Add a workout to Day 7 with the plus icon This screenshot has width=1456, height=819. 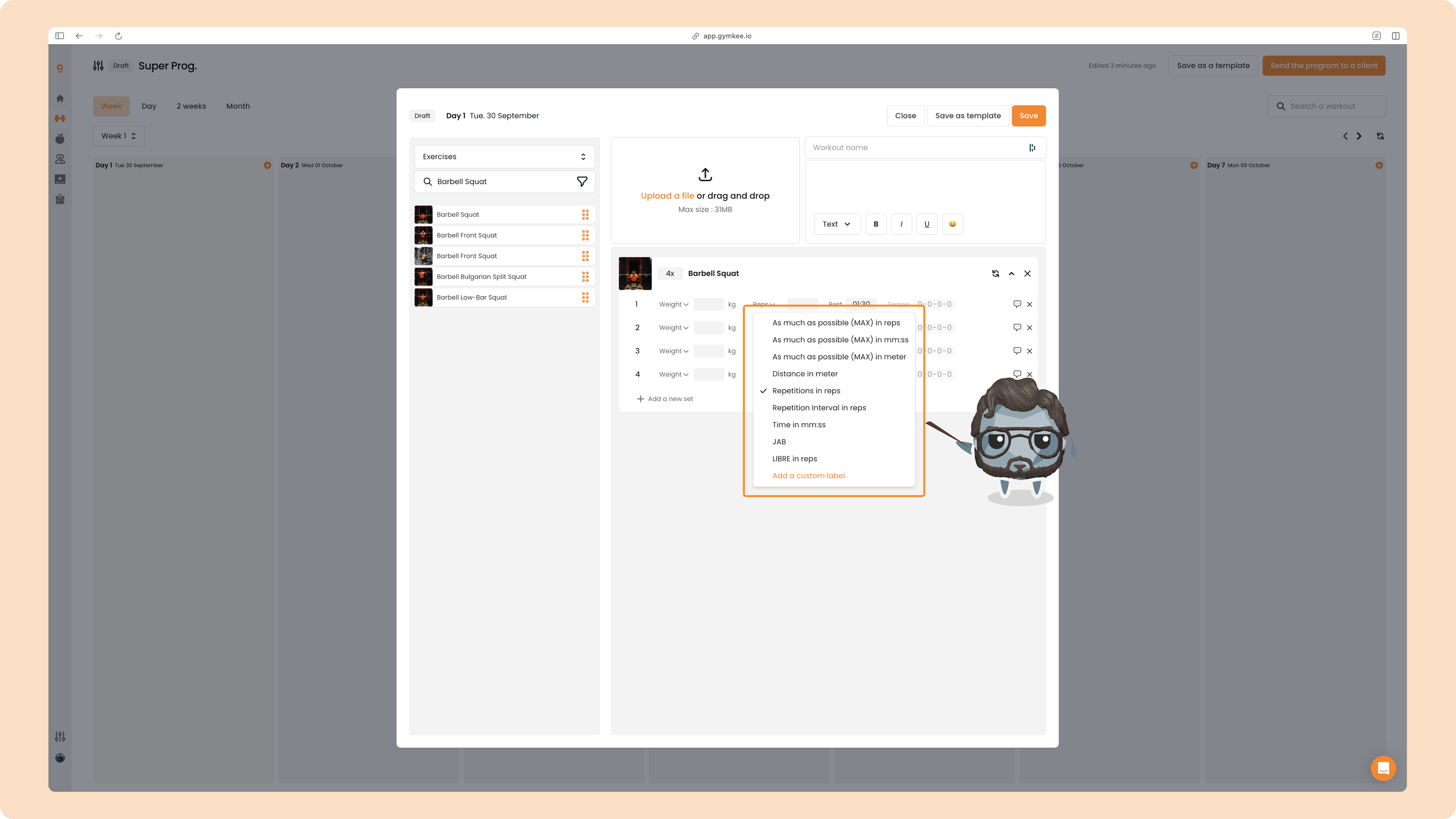[1379, 165]
